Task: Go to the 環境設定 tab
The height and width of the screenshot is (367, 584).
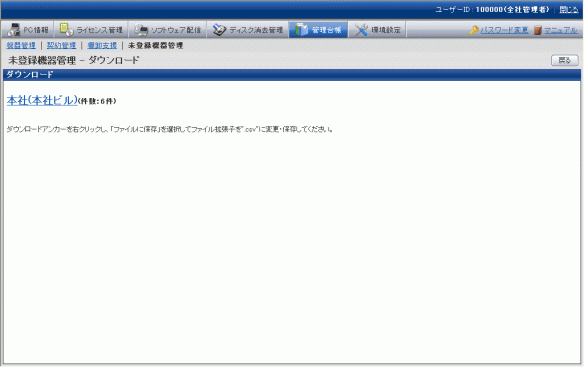Action: click(377, 30)
